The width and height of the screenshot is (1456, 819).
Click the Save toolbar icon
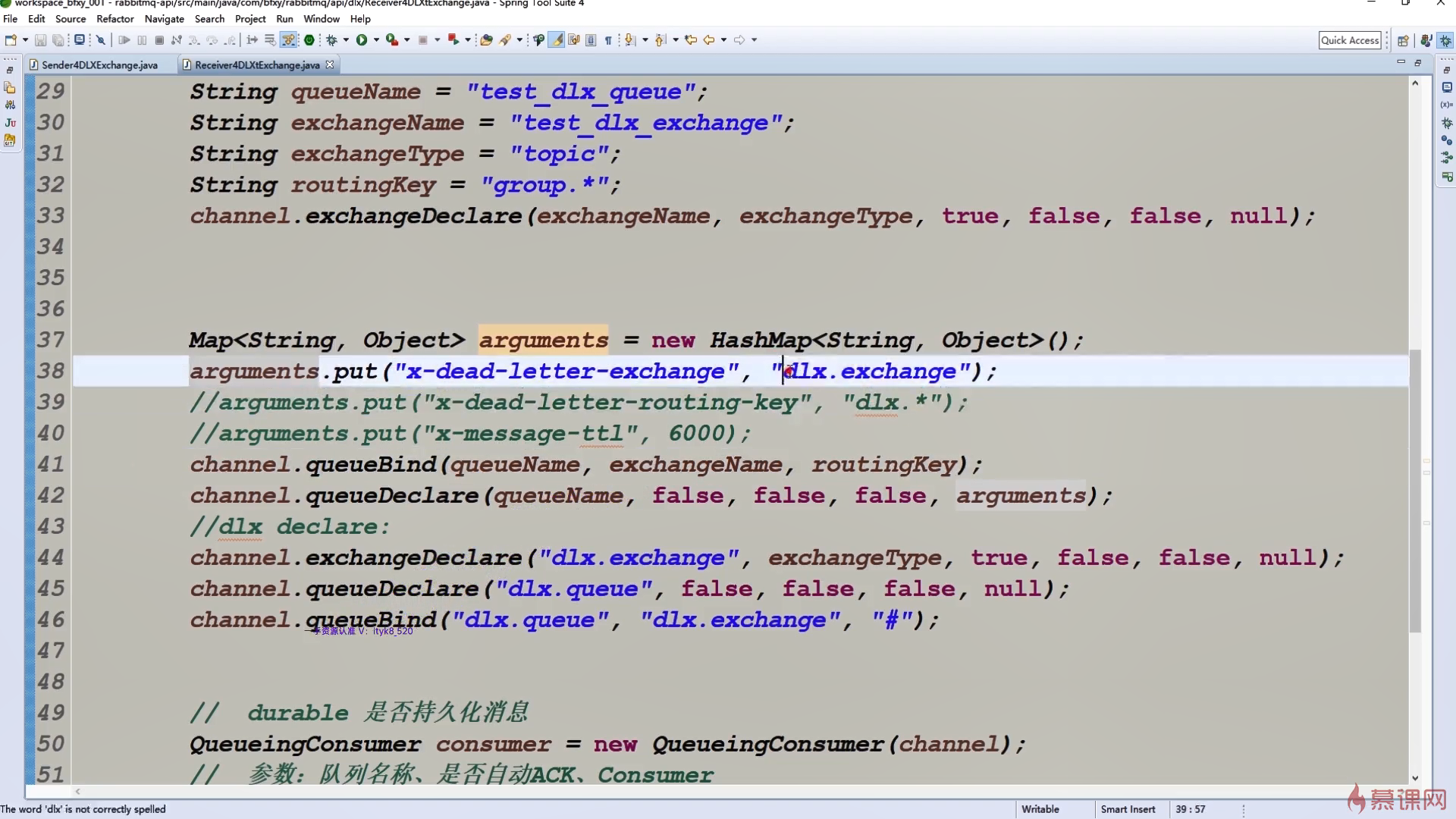[41, 40]
